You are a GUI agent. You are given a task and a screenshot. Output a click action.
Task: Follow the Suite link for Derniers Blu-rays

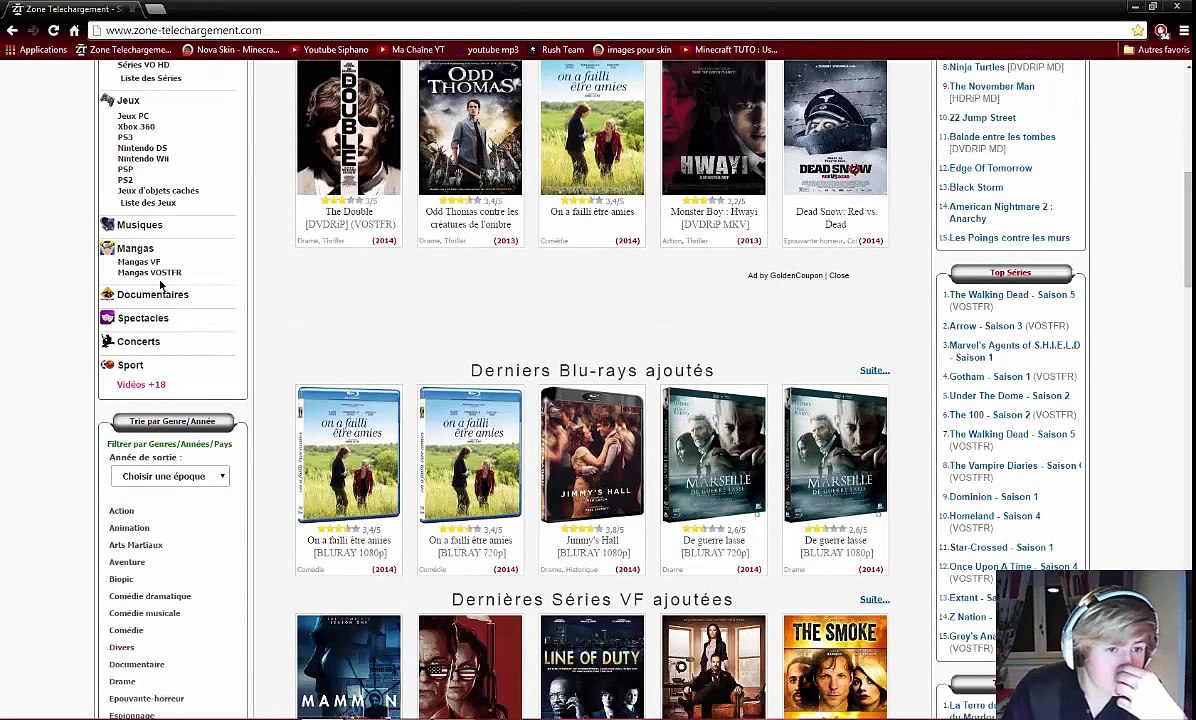click(874, 370)
